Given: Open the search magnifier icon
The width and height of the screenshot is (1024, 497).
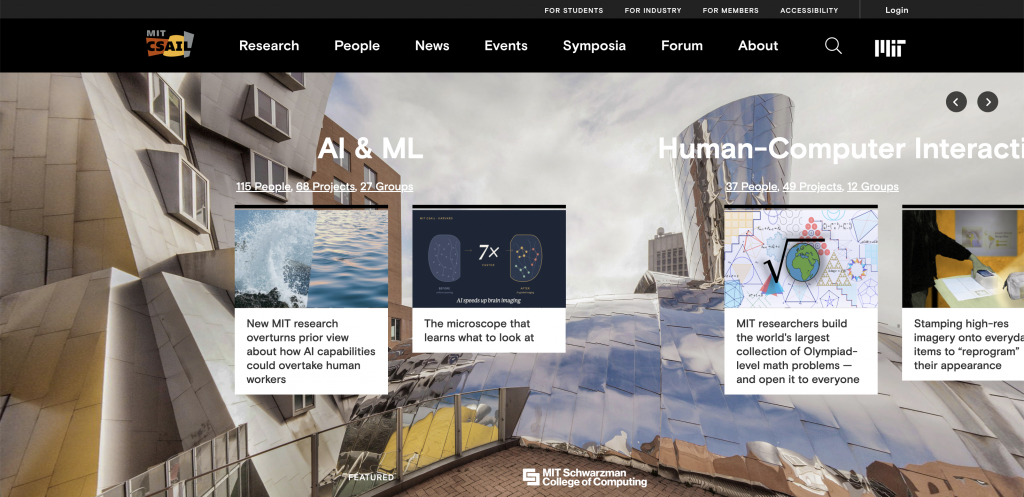Looking at the screenshot, I should point(833,46).
